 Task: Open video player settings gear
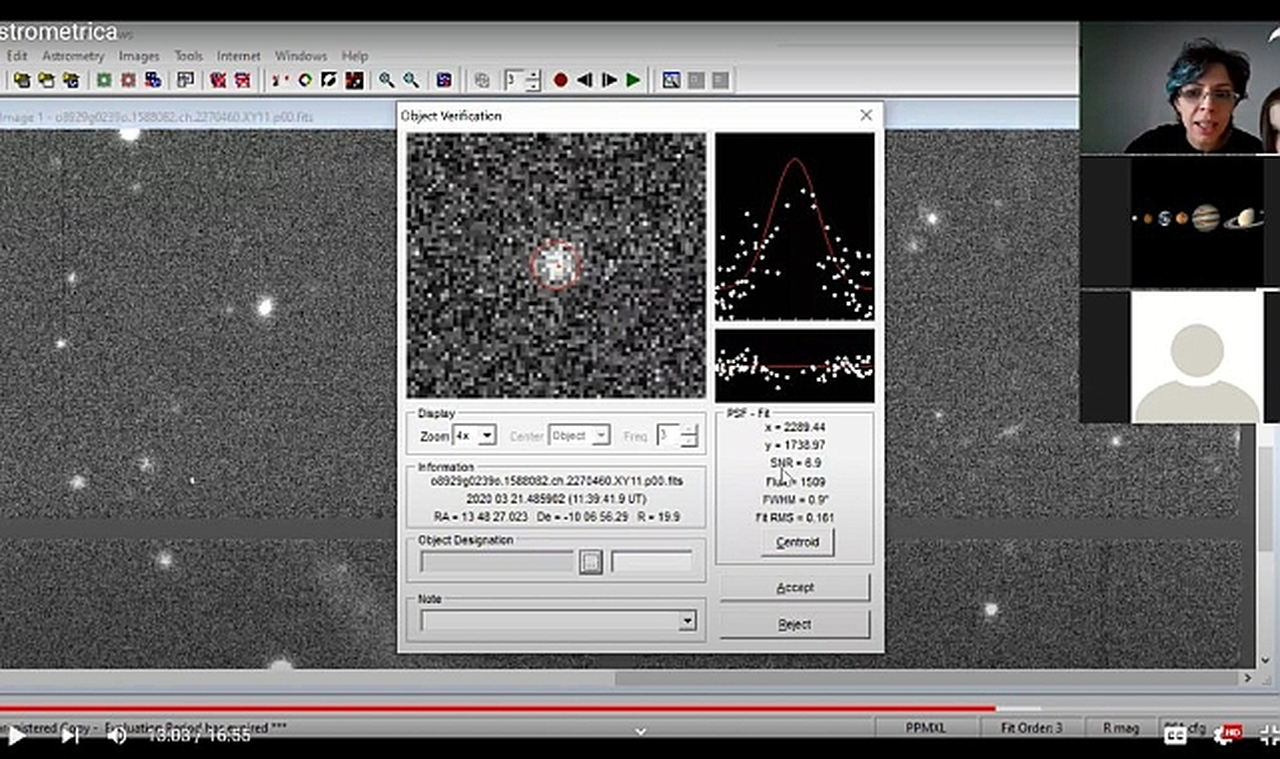1226,735
